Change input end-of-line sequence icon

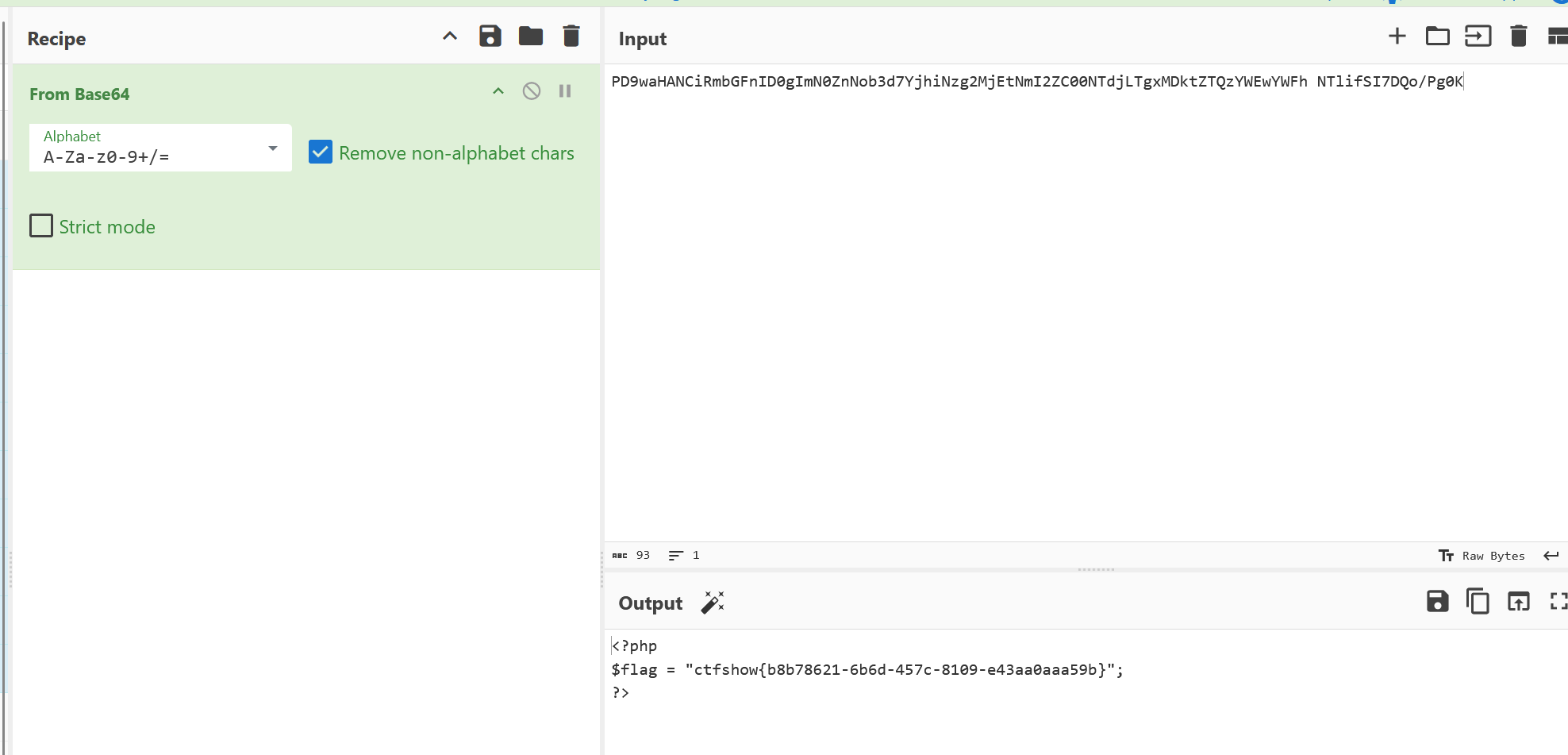(1551, 556)
